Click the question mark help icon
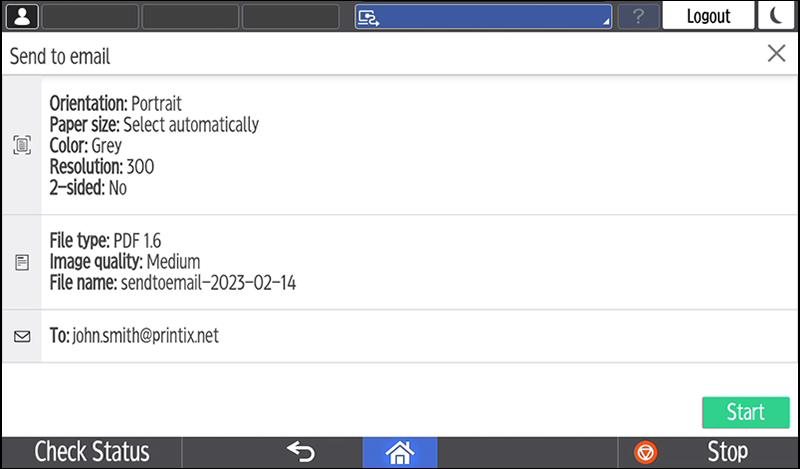Image resolution: width=800 pixels, height=469 pixels. pyautogui.click(x=638, y=16)
